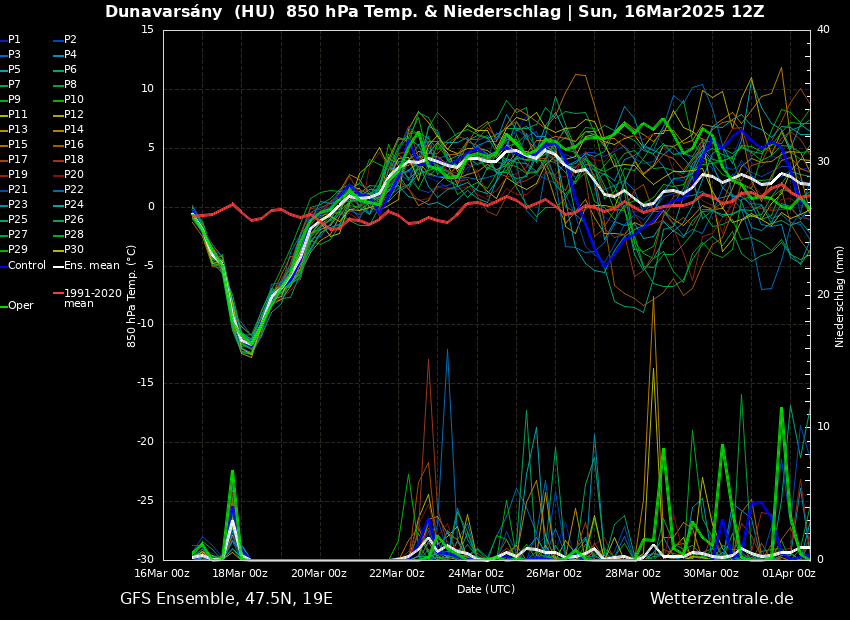
Task: Click the 850 hPa Temp. (°C) axis title
Action: coord(132,295)
